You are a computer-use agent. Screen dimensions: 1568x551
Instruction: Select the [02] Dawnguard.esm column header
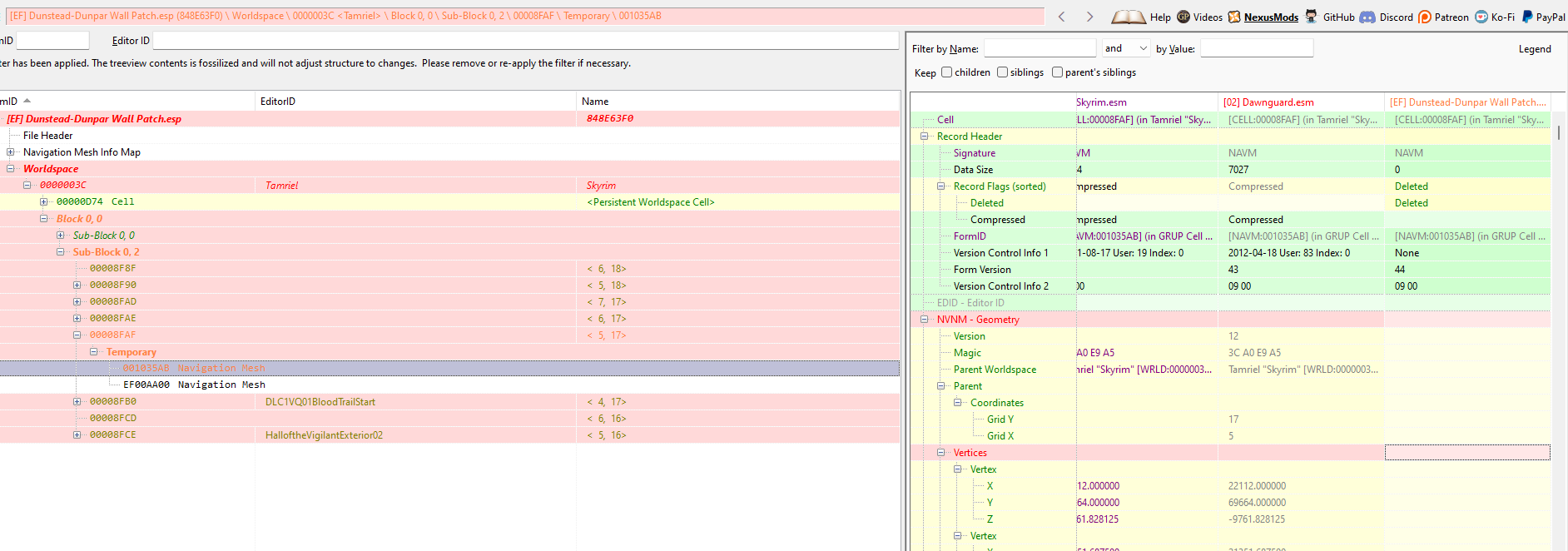click(x=1301, y=102)
